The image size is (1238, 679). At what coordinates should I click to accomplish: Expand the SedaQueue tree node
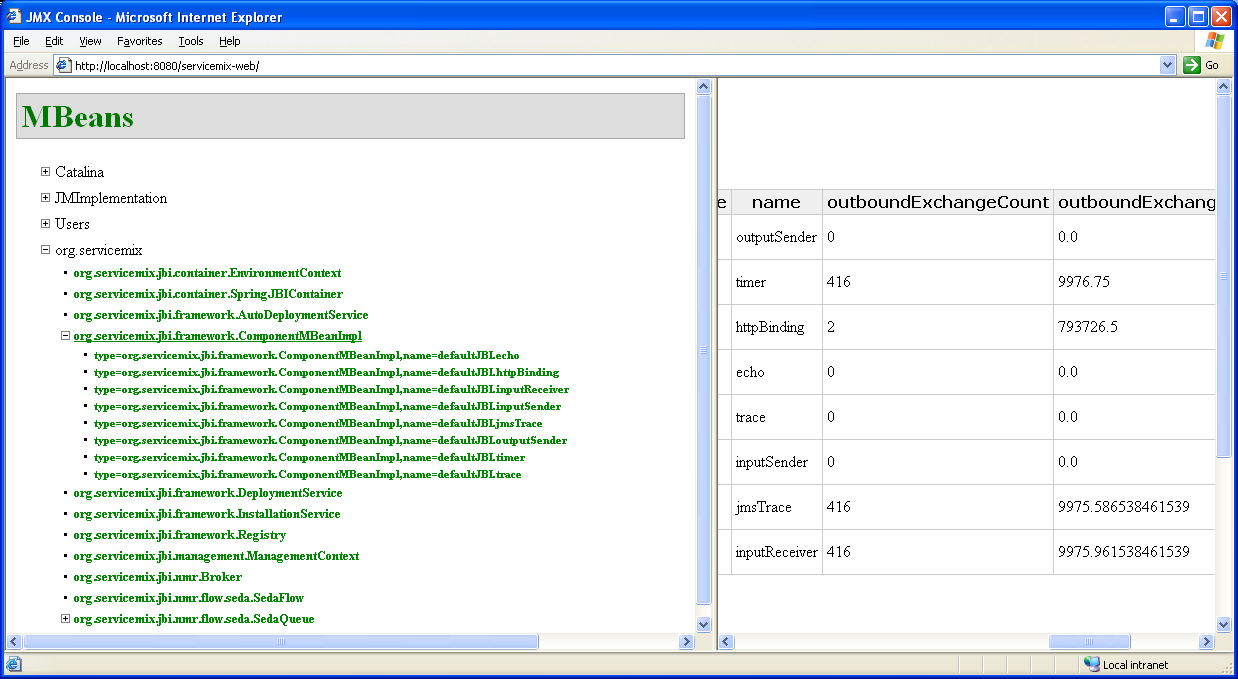(x=66, y=619)
